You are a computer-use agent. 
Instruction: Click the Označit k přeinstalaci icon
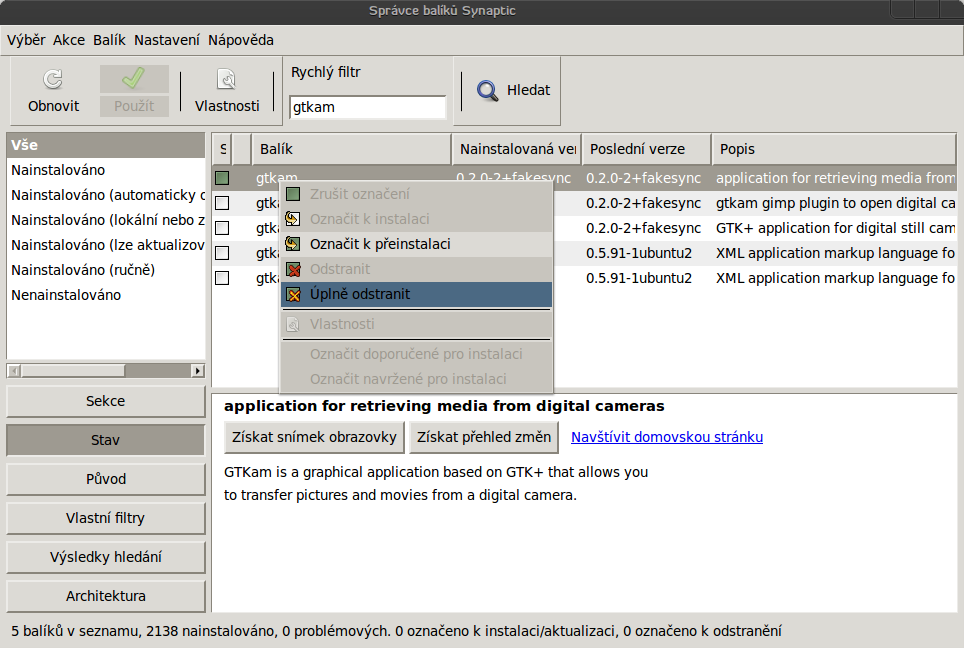[293, 244]
